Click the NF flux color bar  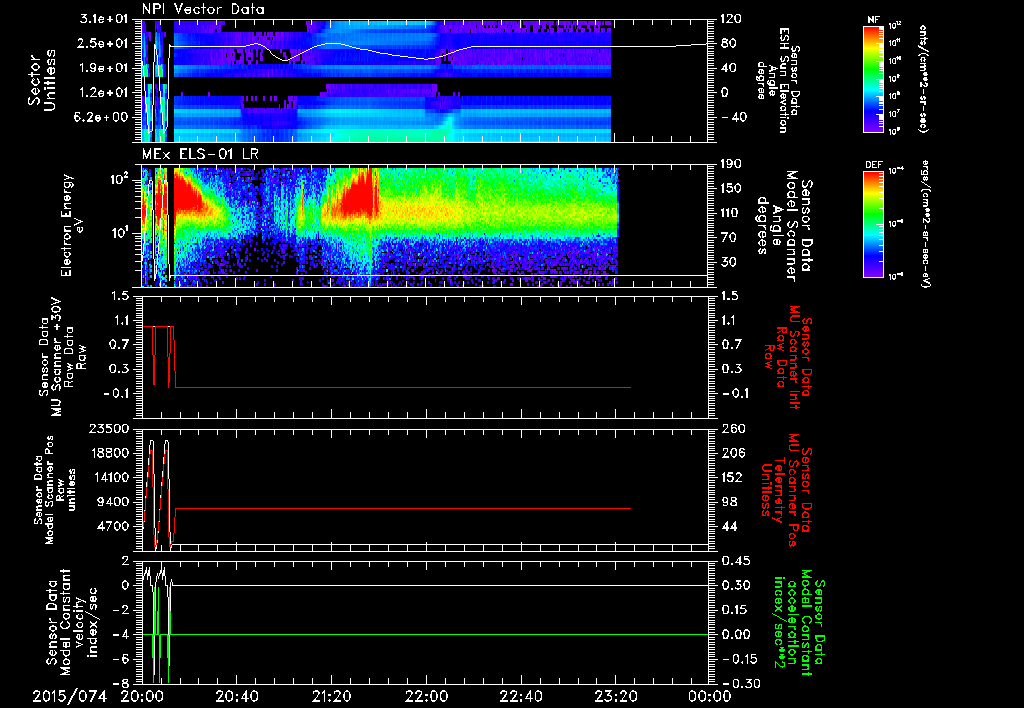874,78
